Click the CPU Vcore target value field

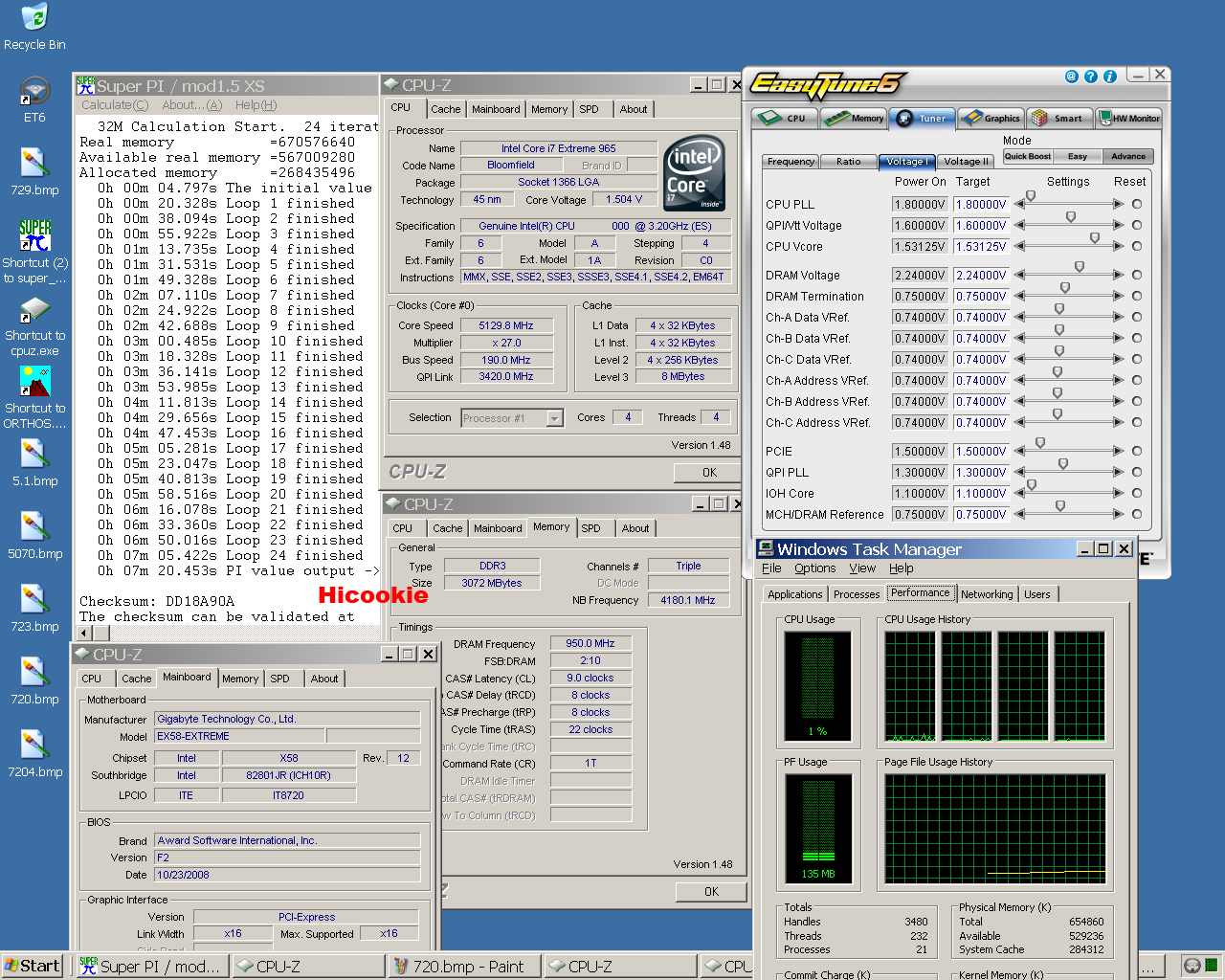pyautogui.click(x=981, y=246)
